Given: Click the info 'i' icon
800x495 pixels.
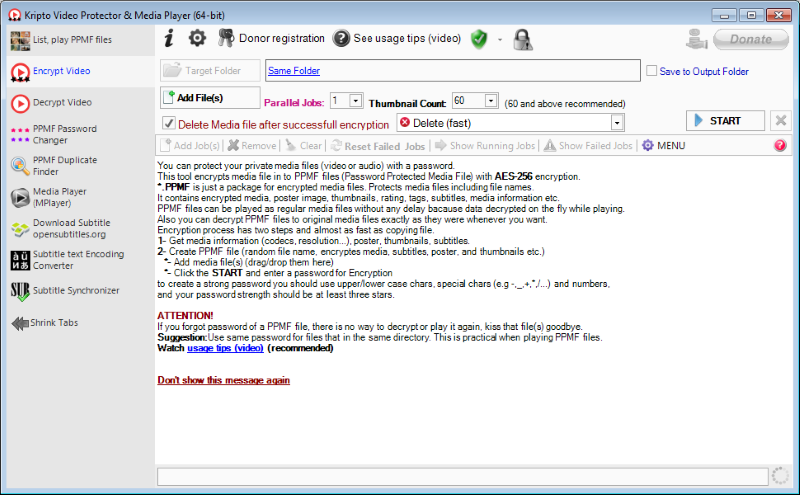Looking at the screenshot, I should pos(169,38).
